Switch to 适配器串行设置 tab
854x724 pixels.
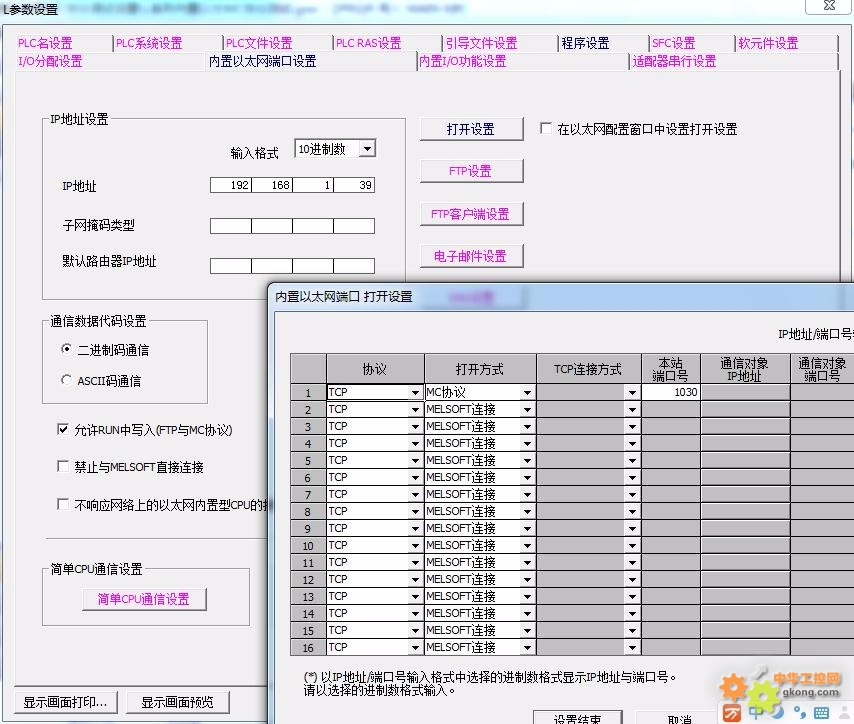(x=674, y=61)
